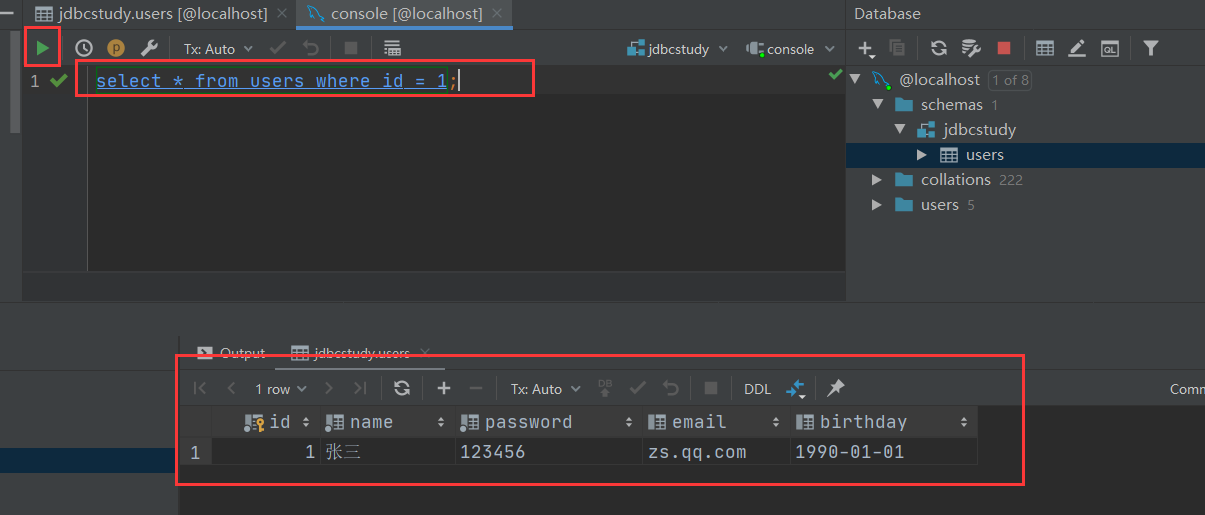
Task: Close the console [@localhost] tab
Action: (x=497, y=14)
